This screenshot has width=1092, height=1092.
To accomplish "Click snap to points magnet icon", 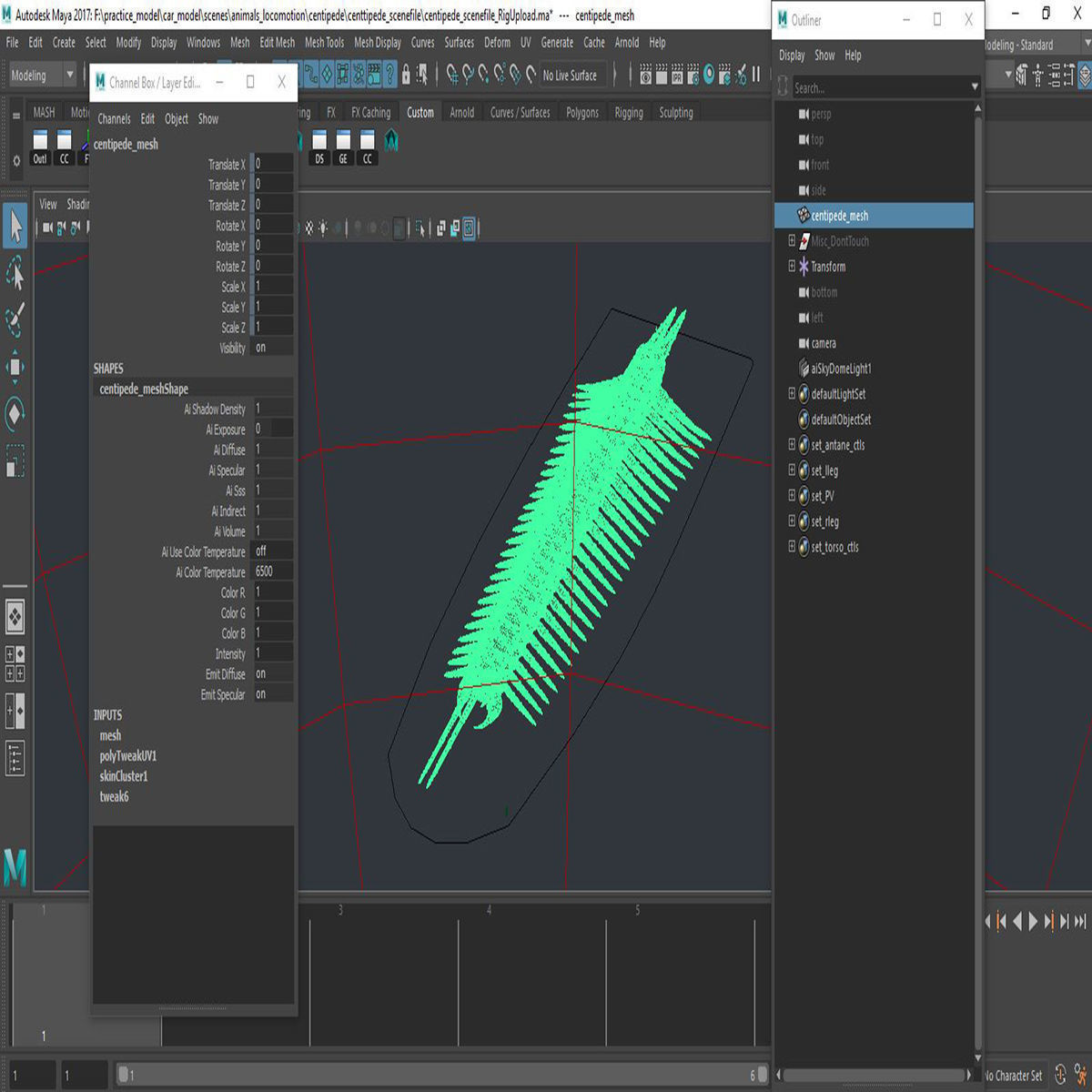I will tap(483, 75).
